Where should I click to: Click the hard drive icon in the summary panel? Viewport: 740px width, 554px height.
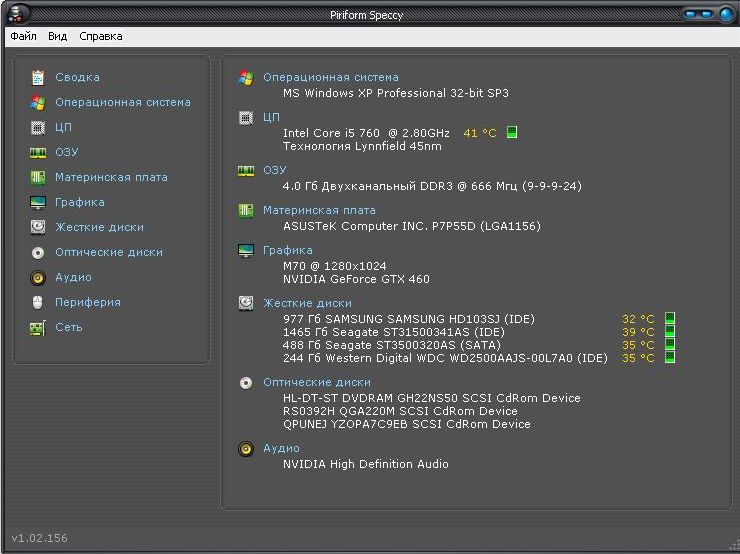point(246,303)
